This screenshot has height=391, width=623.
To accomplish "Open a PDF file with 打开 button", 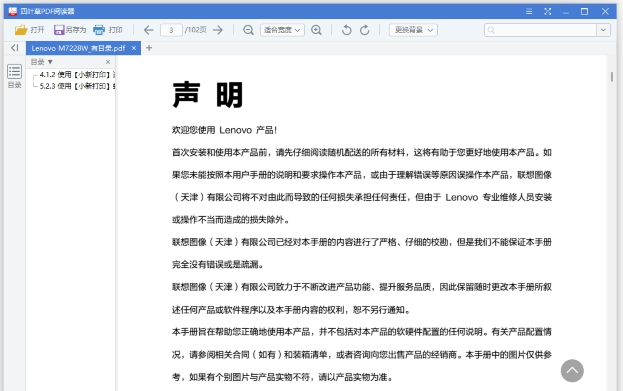I will 29,30.
